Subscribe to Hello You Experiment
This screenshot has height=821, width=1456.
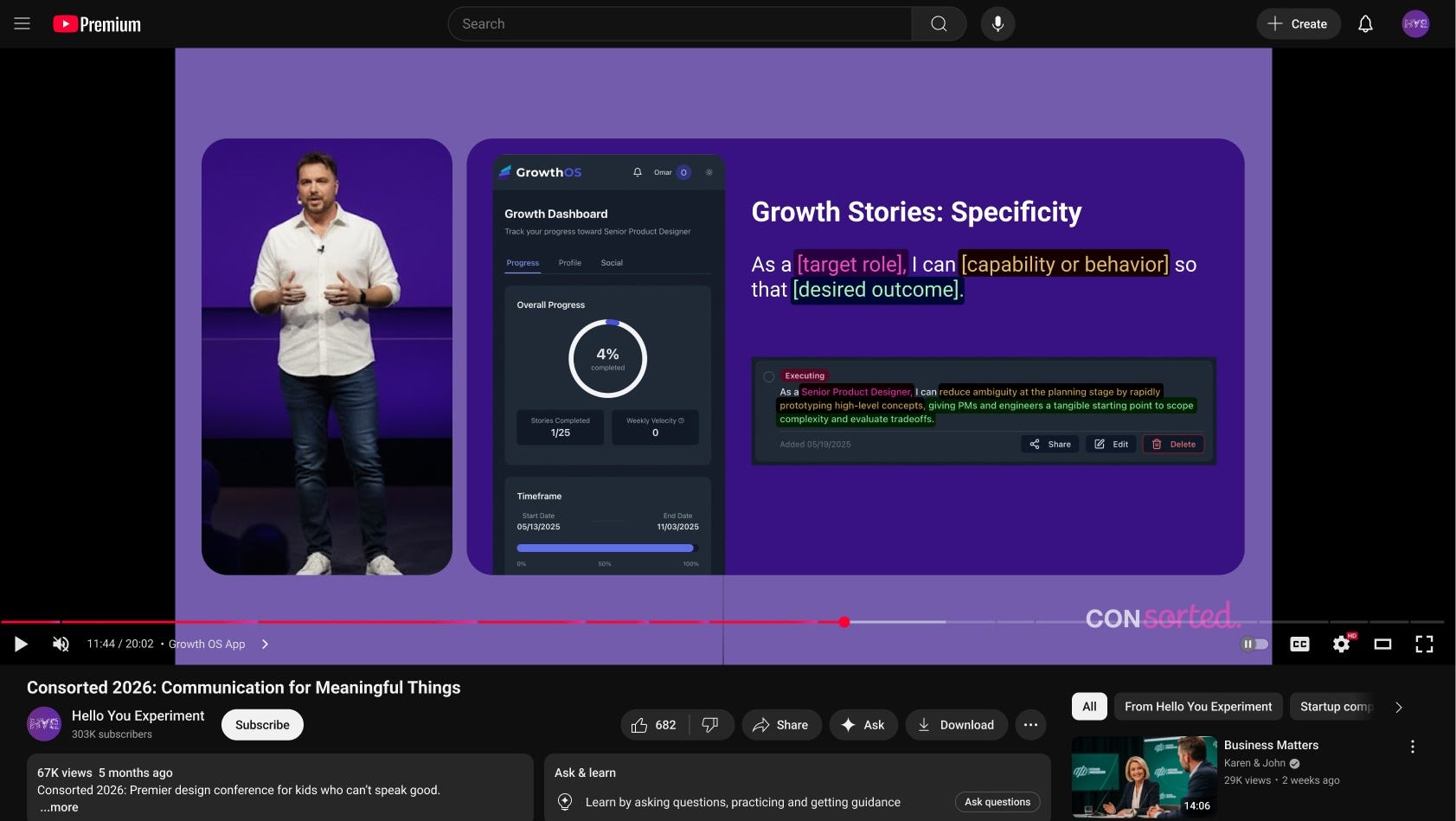tap(262, 725)
